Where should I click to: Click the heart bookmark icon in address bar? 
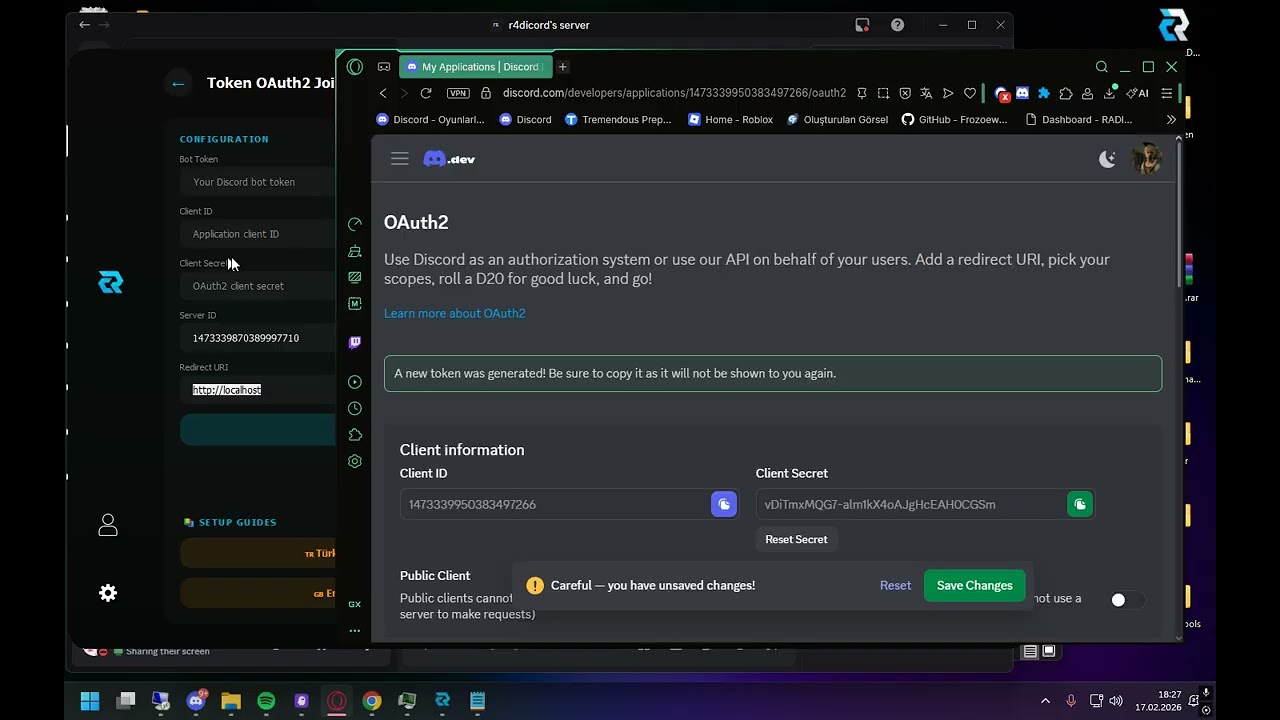(x=970, y=93)
